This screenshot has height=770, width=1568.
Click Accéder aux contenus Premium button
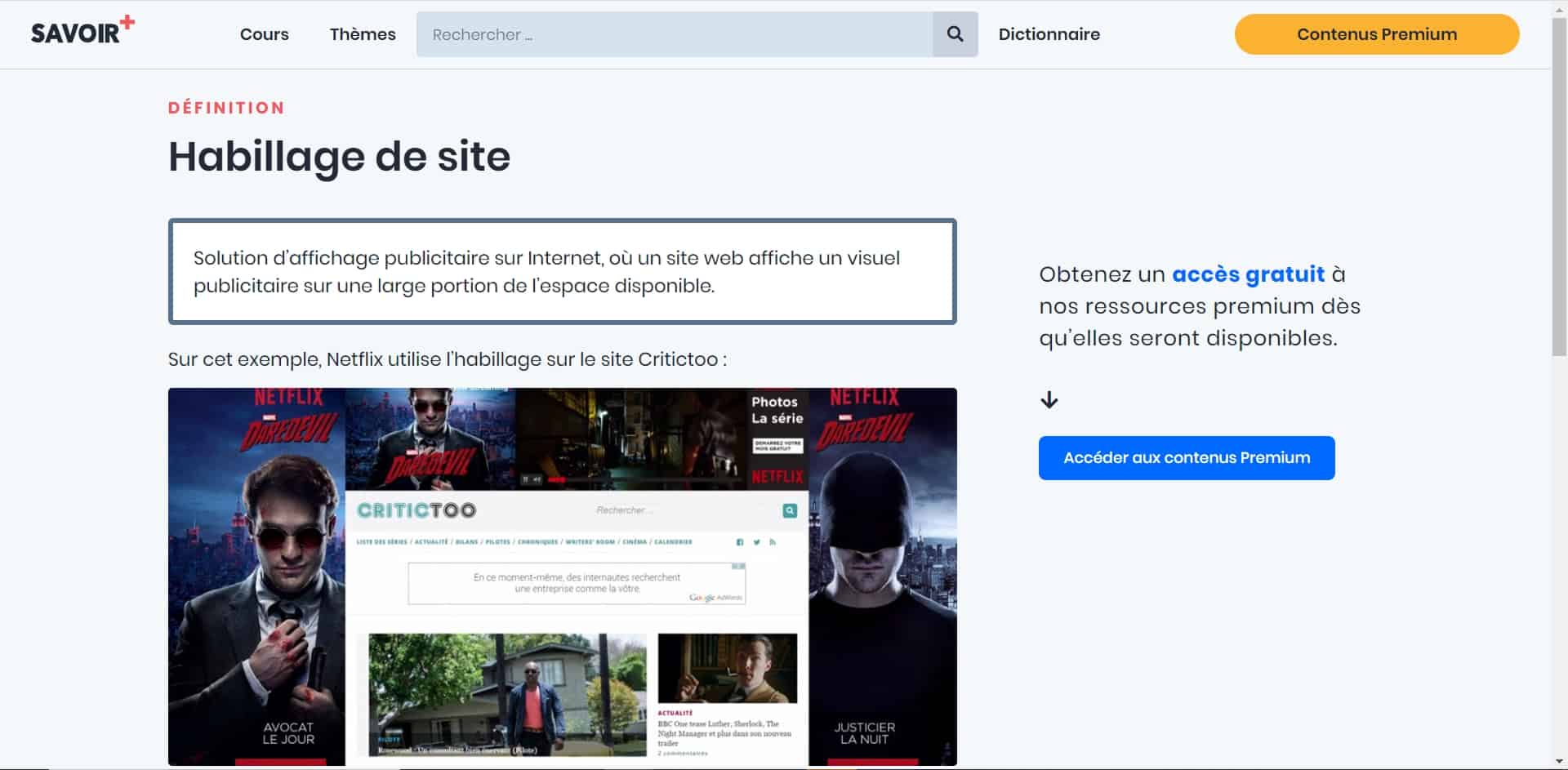coord(1187,458)
